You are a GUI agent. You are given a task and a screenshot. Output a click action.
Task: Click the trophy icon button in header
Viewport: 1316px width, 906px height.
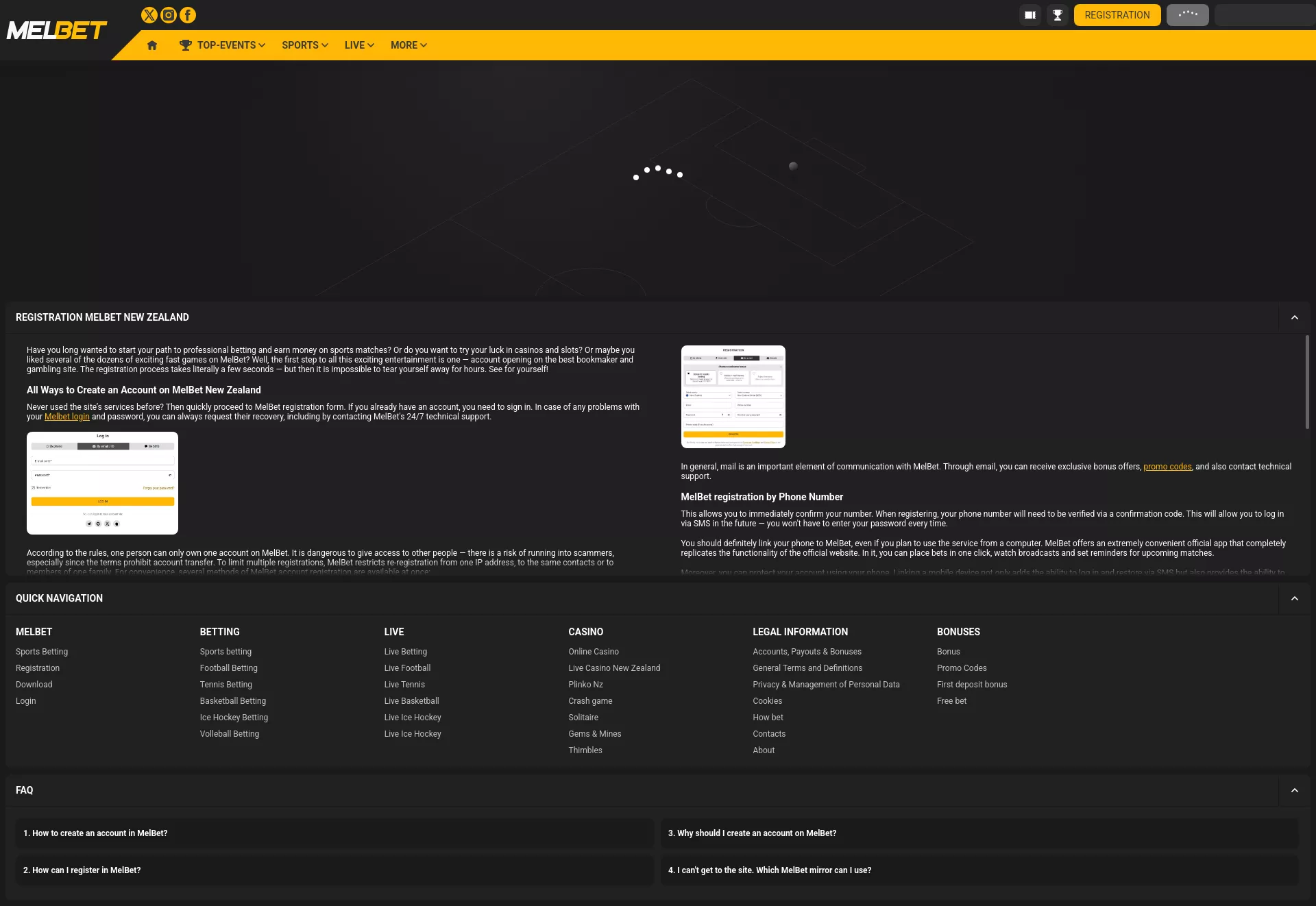(1058, 15)
